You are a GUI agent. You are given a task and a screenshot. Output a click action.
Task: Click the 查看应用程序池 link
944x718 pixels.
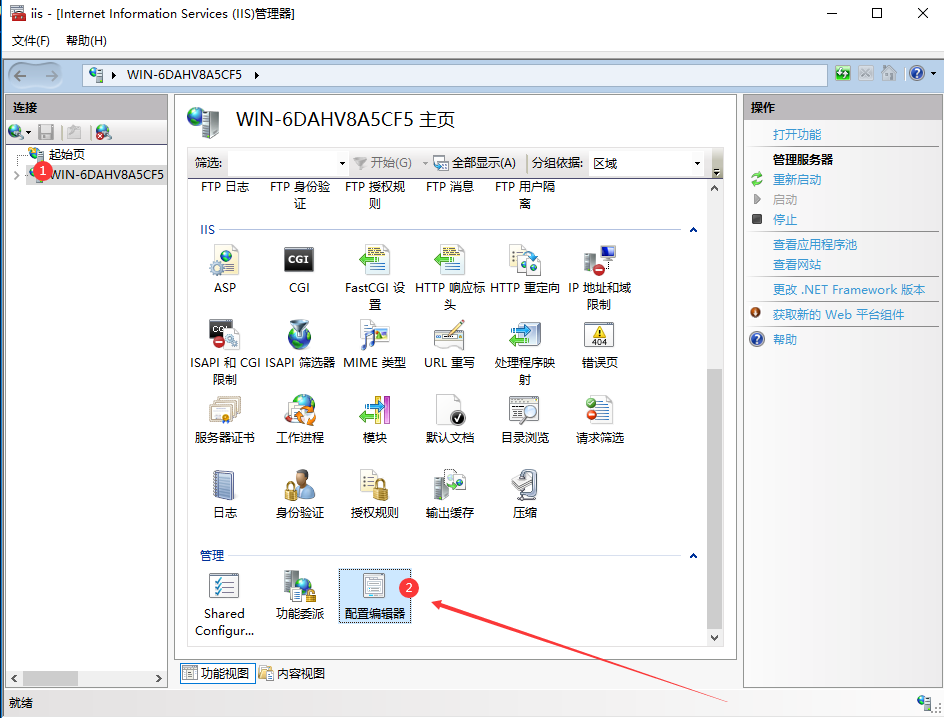pos(814,245)
